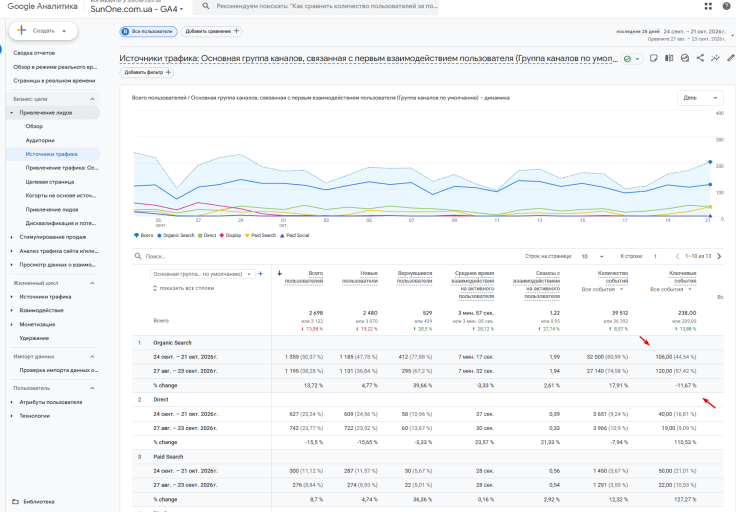The image size is (736, 512).
Task: Open the data quality dropdown arrow
Action: click(x=637, y=59)
